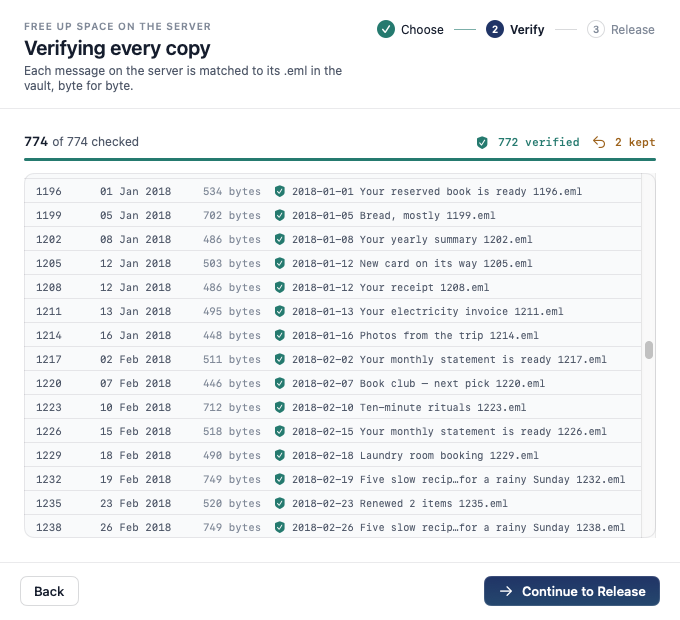The image size is (680, 620).
Task: Click the 05 Jan 2018 date cell
Action: pyautogui.click(x=135, y=215)
